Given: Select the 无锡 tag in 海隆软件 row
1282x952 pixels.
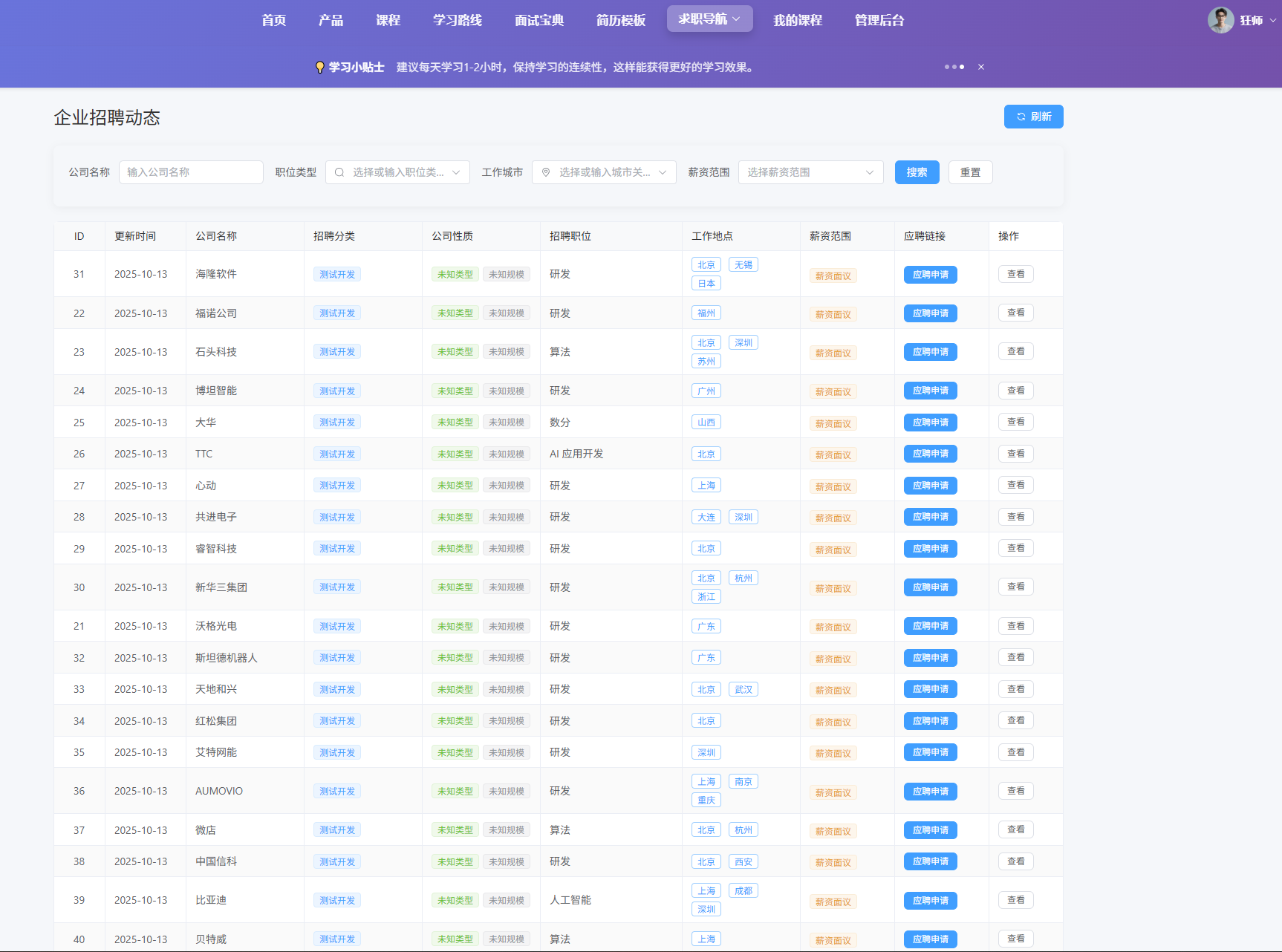Looking at the screenshot, I should coord(743,265).
